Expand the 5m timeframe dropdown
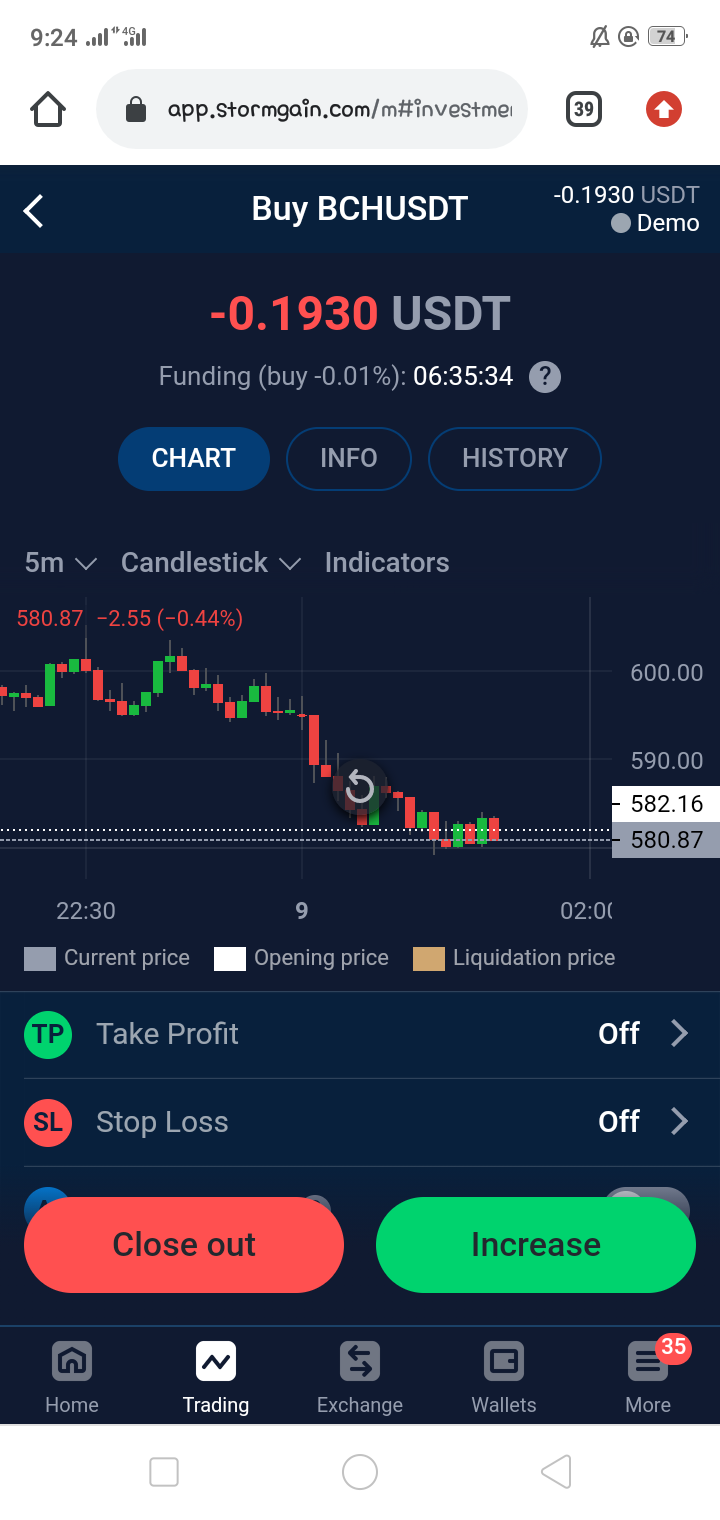720x1520 pixels. coord(60,563)
